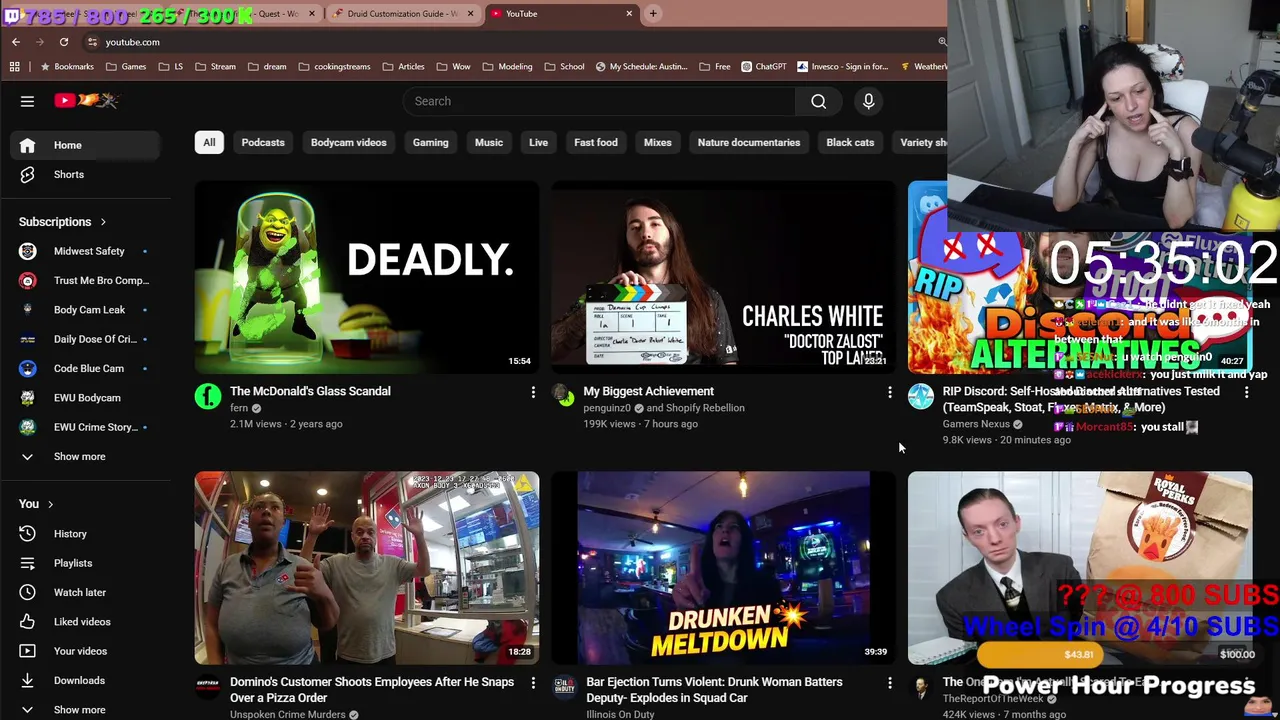Open the cookingstreams bookmarks folder
The width and height of the screenshot is (1280, 720).
[x=334, y=67]
